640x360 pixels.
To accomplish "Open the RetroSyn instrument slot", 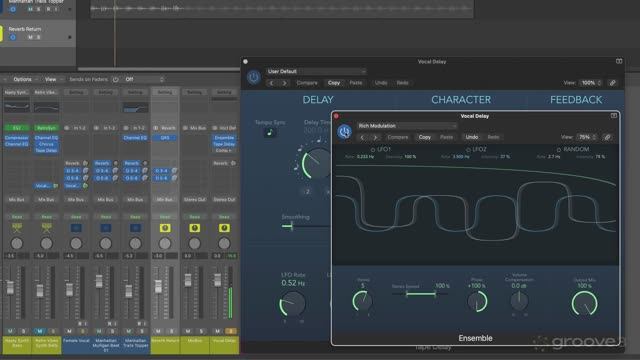I will tap(46, 128).
